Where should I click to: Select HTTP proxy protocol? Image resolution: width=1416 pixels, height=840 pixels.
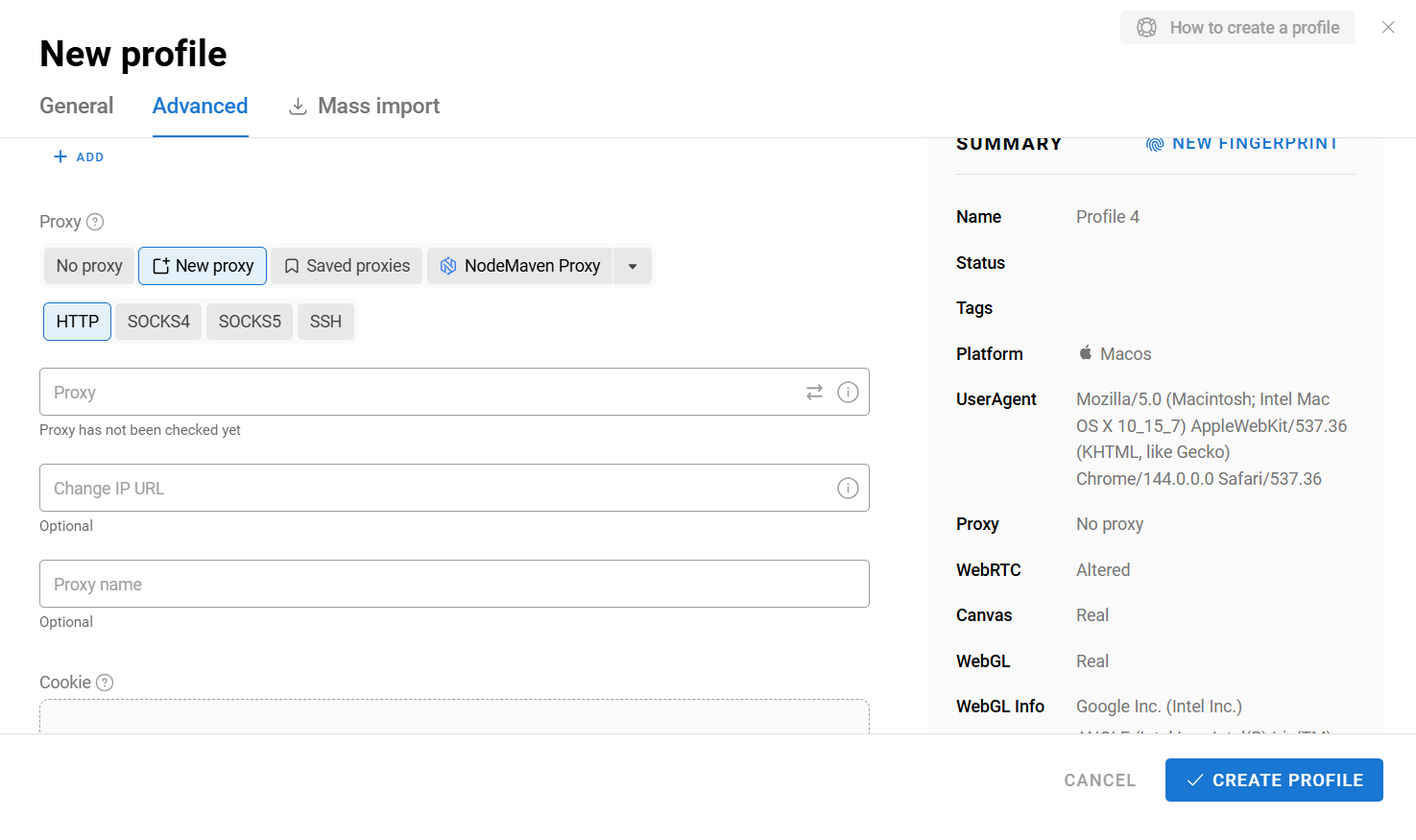[x=78, y=322]
